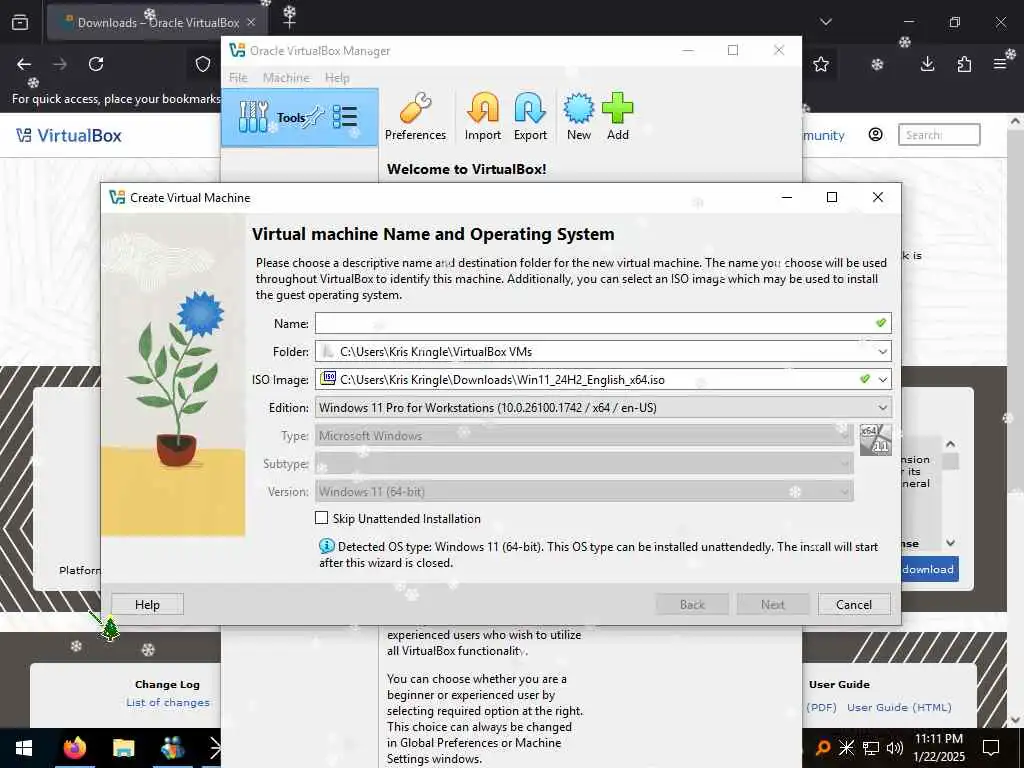Check Skip Unattended Installation
This screenshot has height=768, width=1024.
(x=321, y=518)
